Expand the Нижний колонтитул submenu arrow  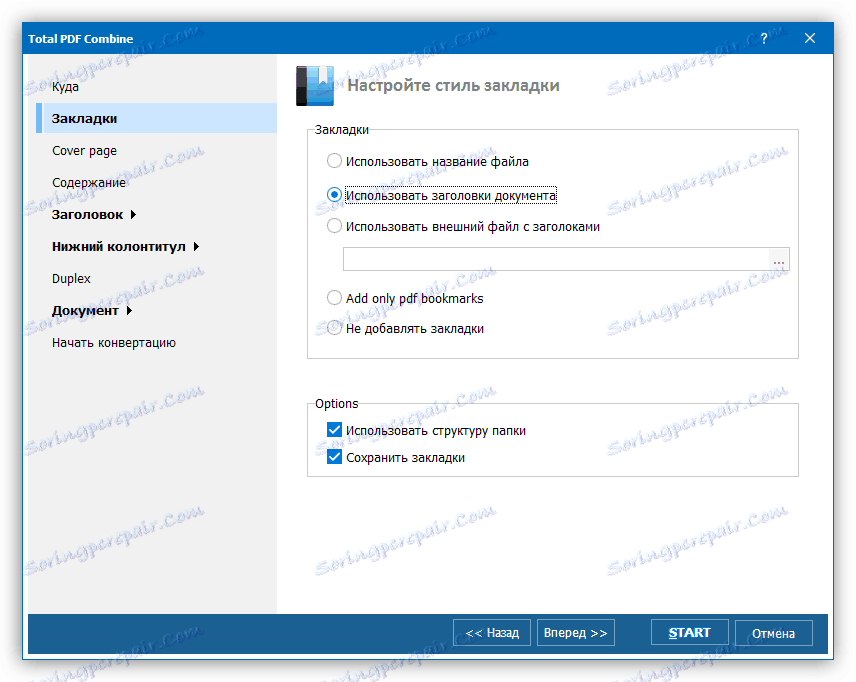tap(196, 247)
